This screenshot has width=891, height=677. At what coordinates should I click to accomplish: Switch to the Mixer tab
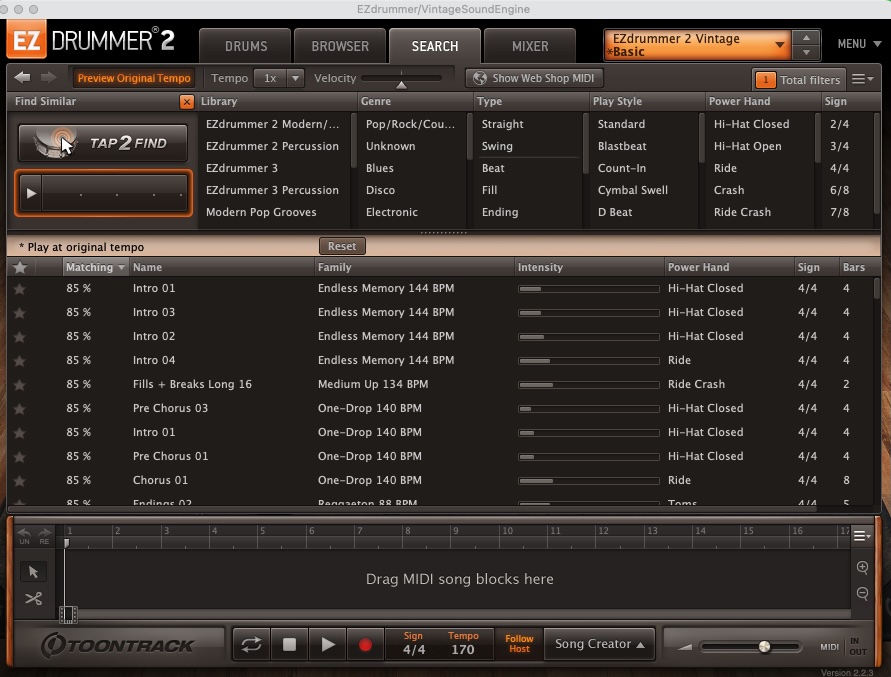(x=529, y=46)
